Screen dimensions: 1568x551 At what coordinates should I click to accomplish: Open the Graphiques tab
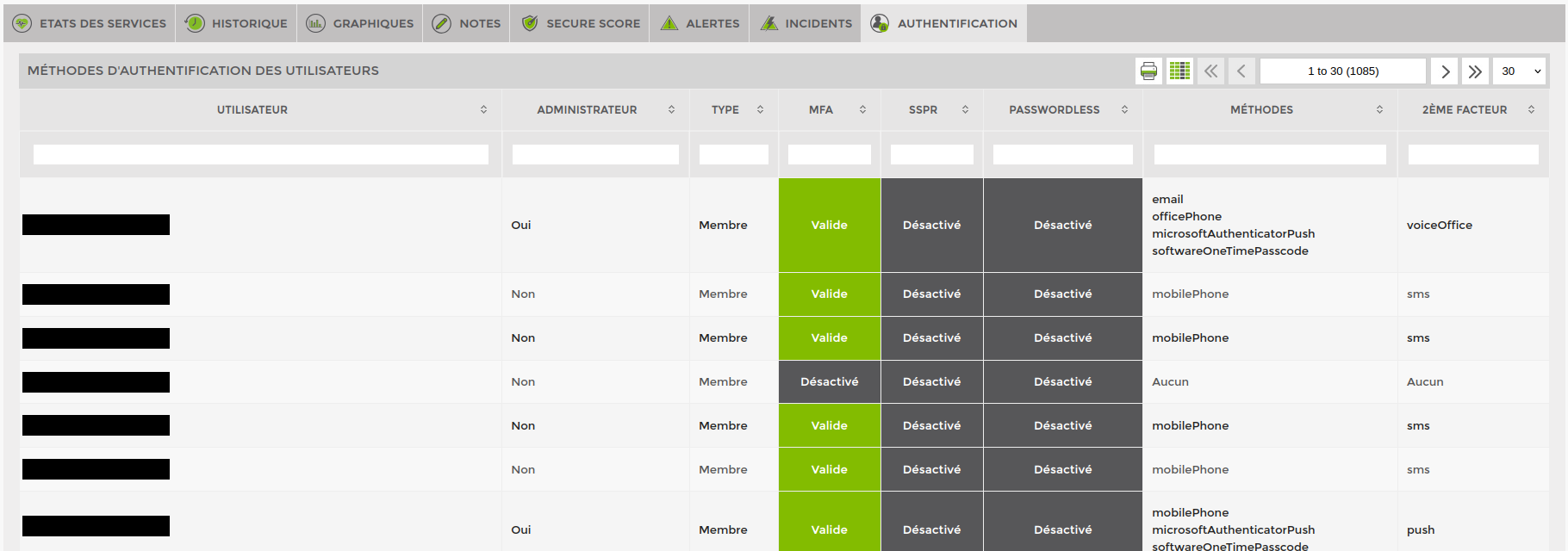[360, 23]
